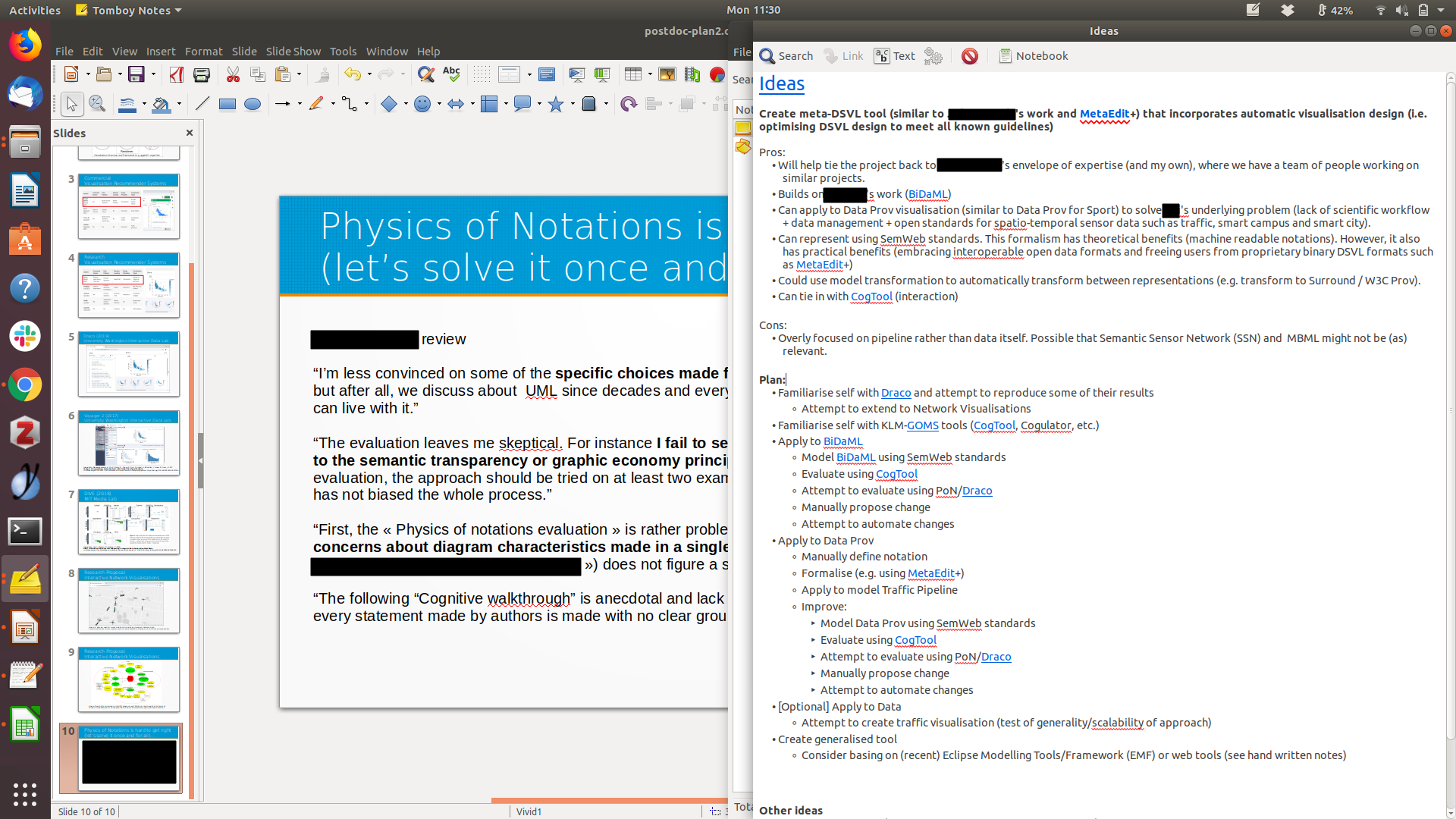Click the Cut scissors icon
This screenshot has height=819, width=1456.
coord(233,74)
